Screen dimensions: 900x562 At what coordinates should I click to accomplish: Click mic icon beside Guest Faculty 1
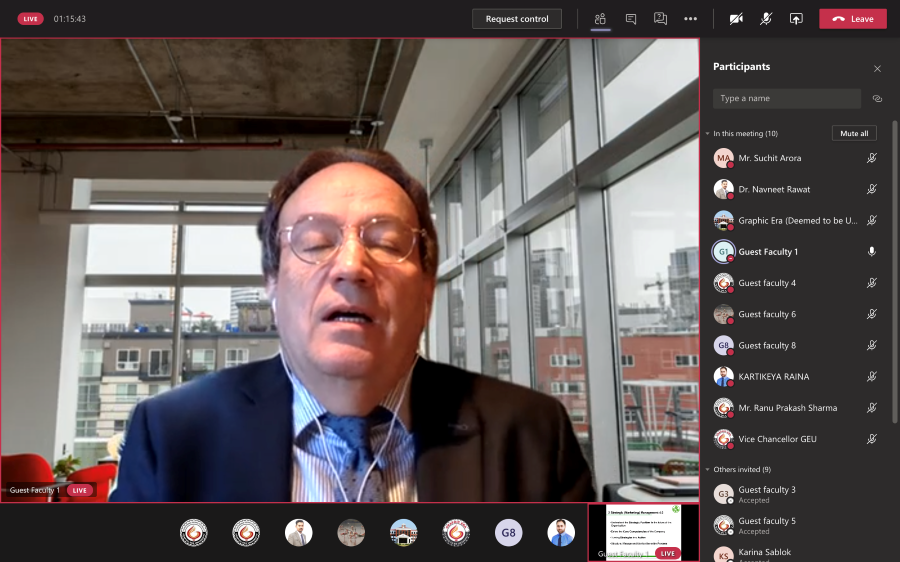tap(872, 252)
